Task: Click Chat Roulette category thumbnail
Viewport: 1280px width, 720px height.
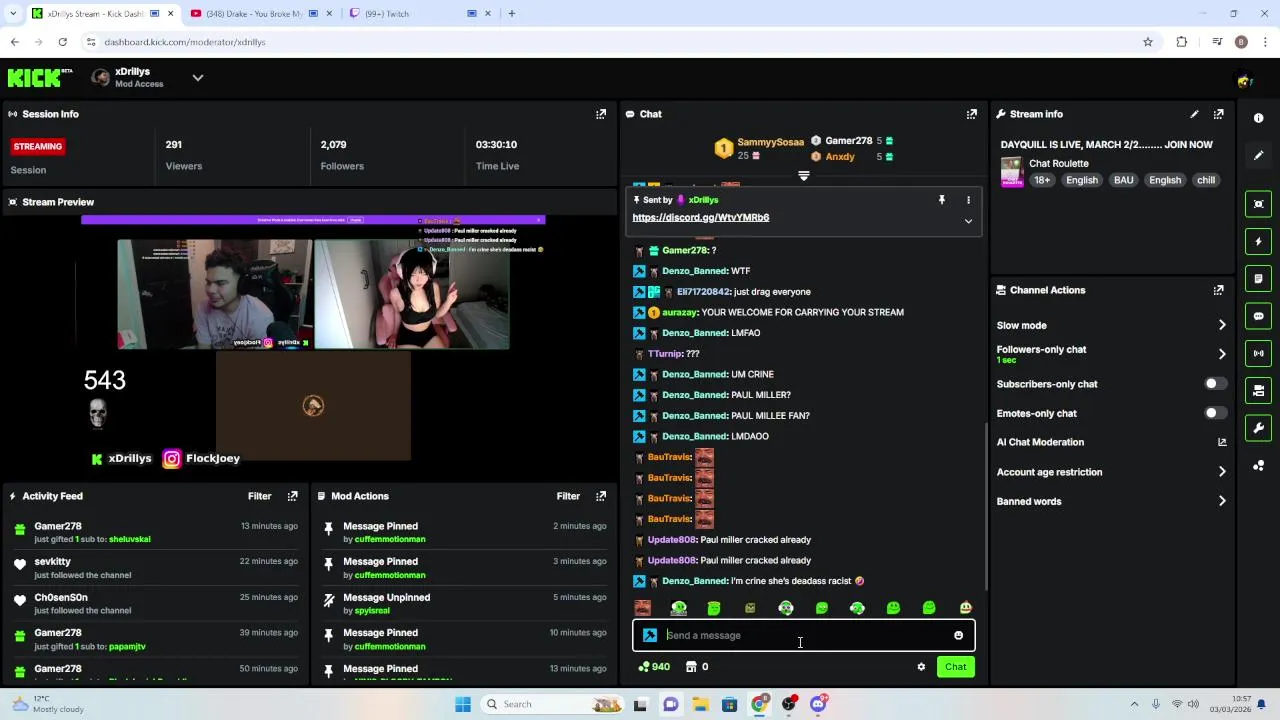Action: click(1012, 172)
